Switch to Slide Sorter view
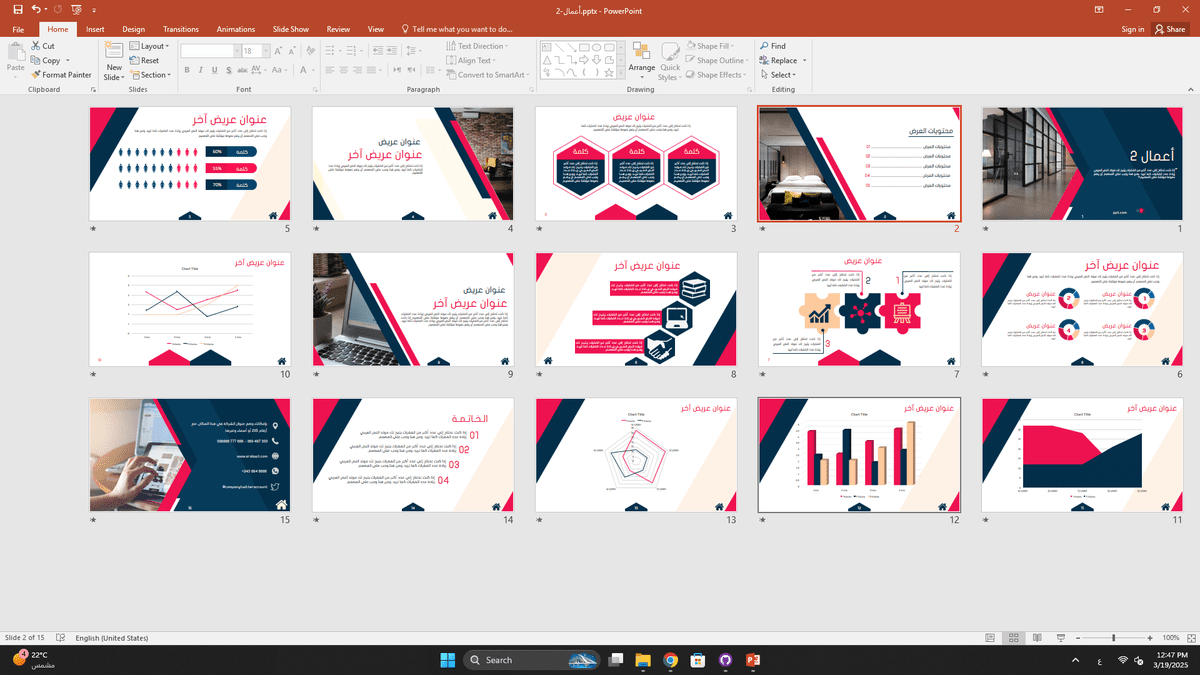The image size is (1200, 675). tap(1013, 637)
